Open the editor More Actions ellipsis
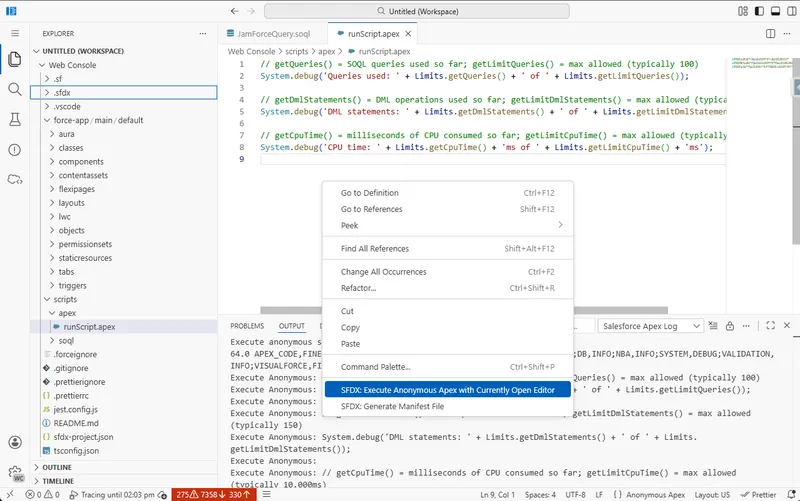 point(787,34)
